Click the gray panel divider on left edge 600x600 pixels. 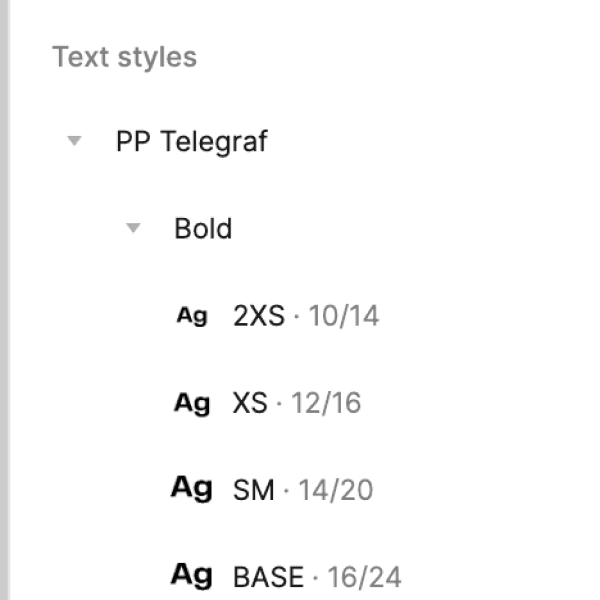coord(4,300)
